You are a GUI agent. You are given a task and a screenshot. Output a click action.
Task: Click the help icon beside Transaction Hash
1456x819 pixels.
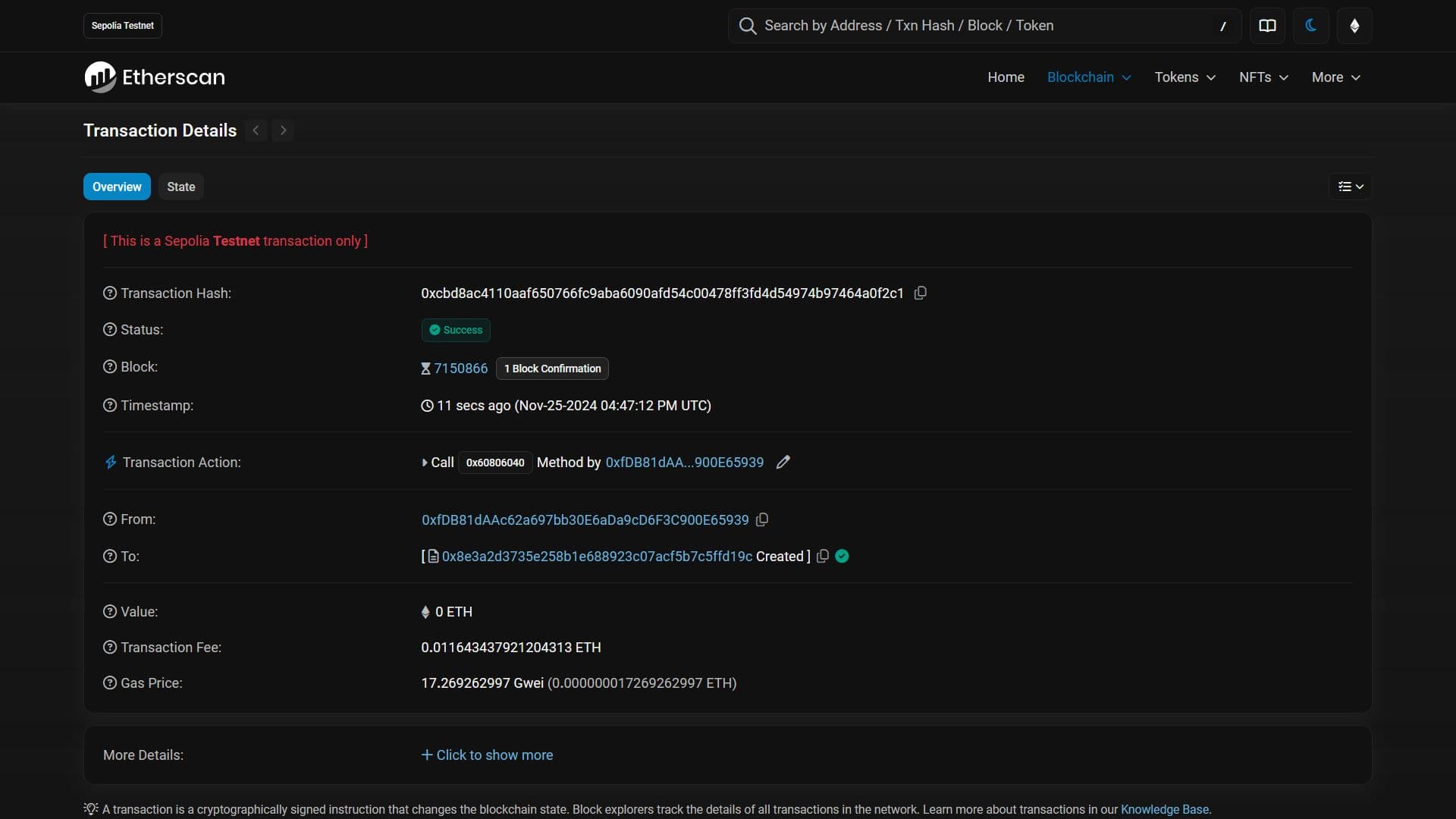point(110,293)
